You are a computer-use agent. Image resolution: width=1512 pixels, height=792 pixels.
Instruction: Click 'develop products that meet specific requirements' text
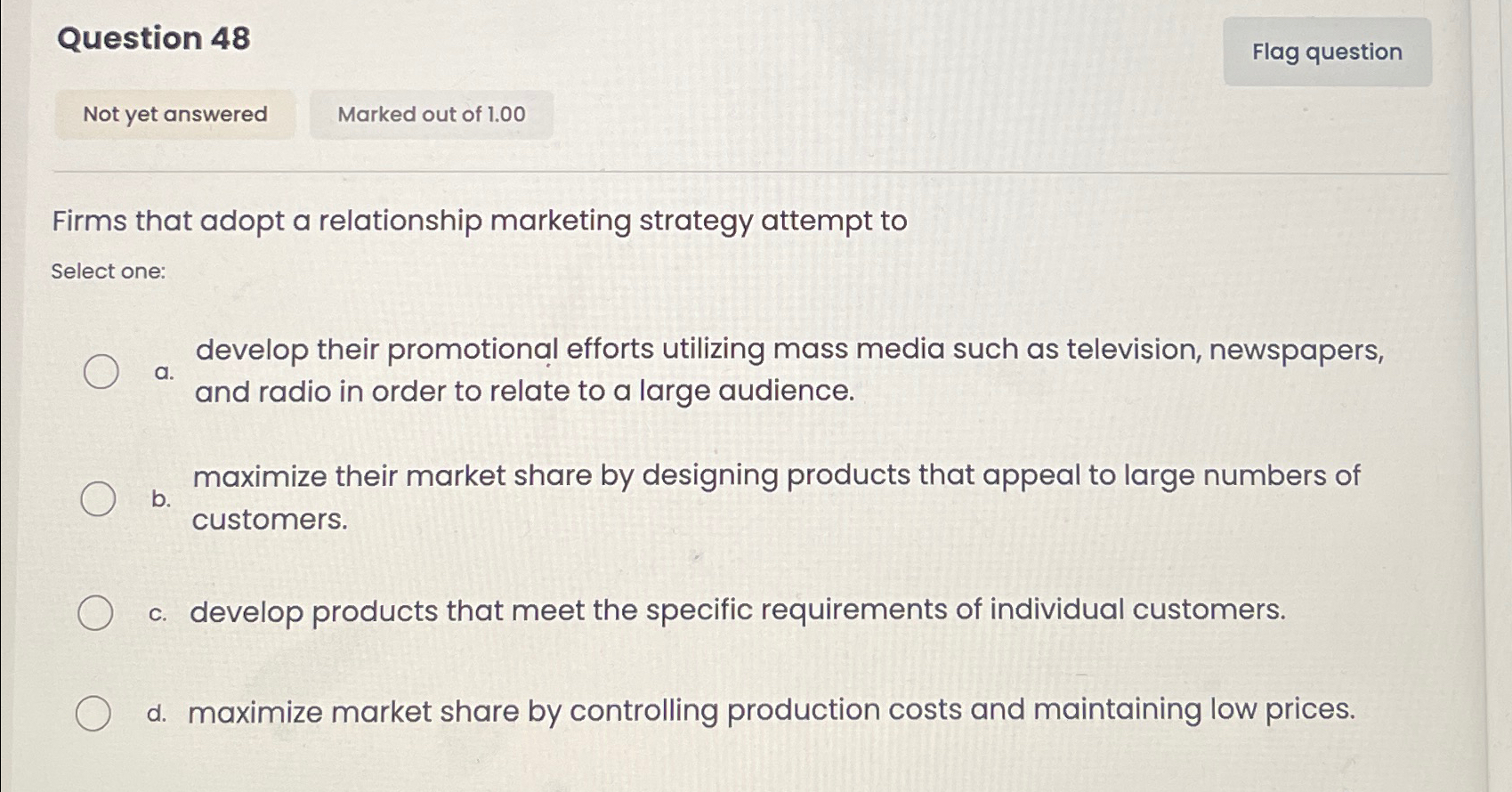[x=737, y=611]
